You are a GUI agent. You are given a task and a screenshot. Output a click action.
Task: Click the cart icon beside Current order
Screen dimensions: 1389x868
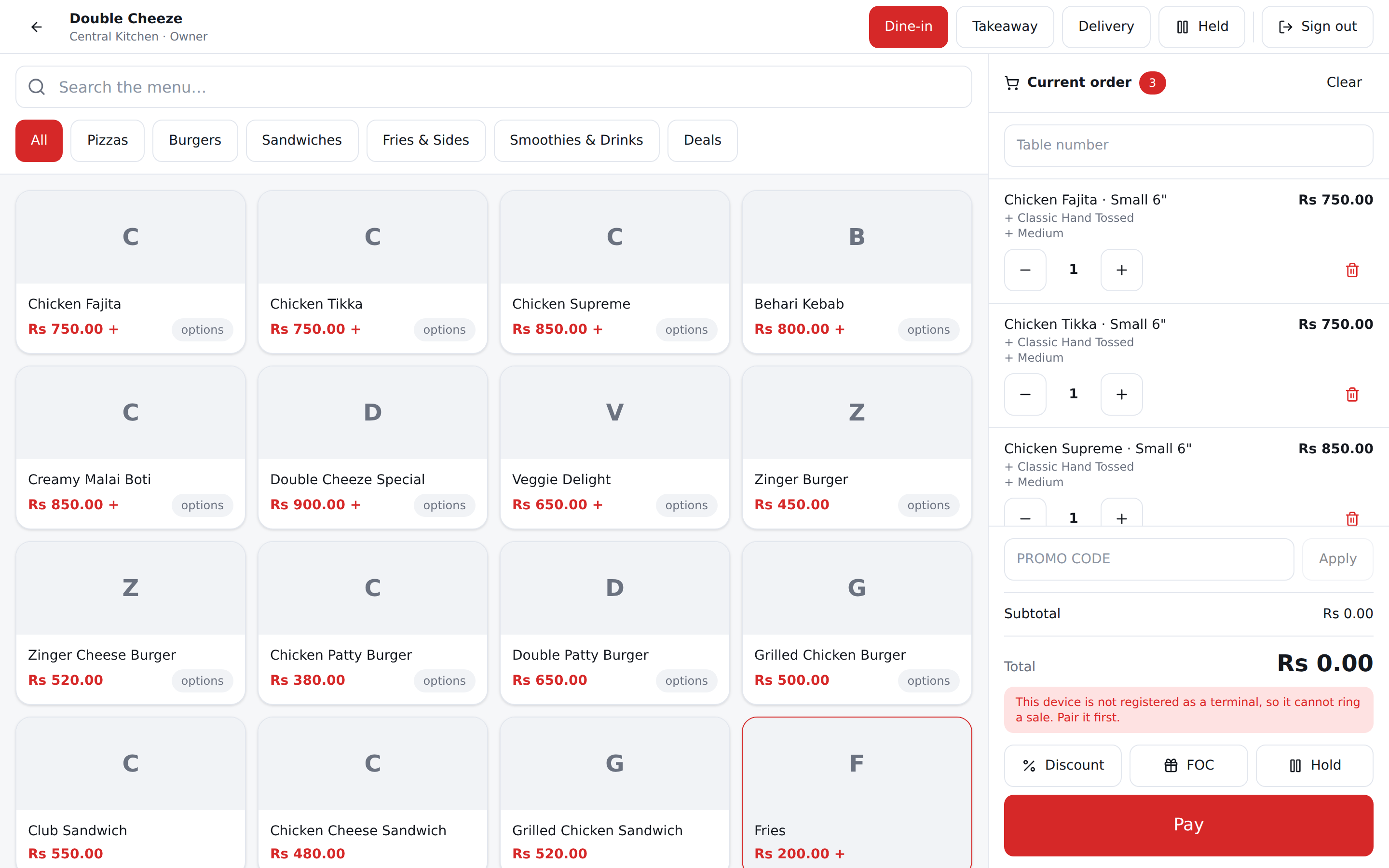click(x=1012, y=82)
